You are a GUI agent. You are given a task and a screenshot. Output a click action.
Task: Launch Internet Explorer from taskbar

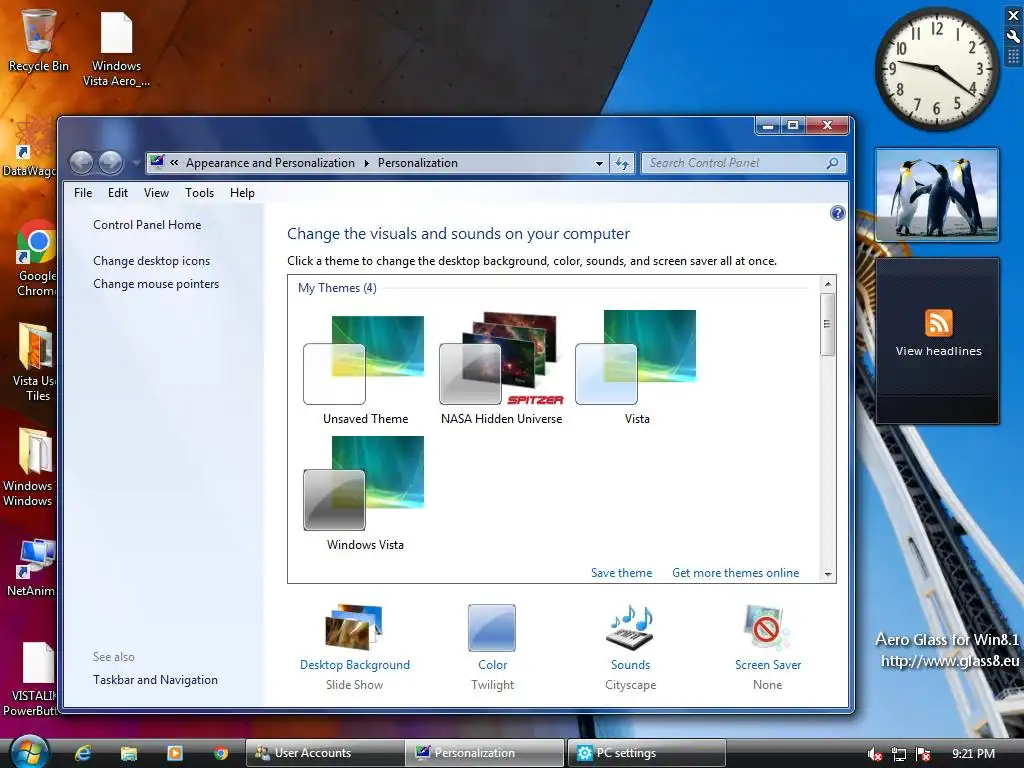tap(83, 753)
